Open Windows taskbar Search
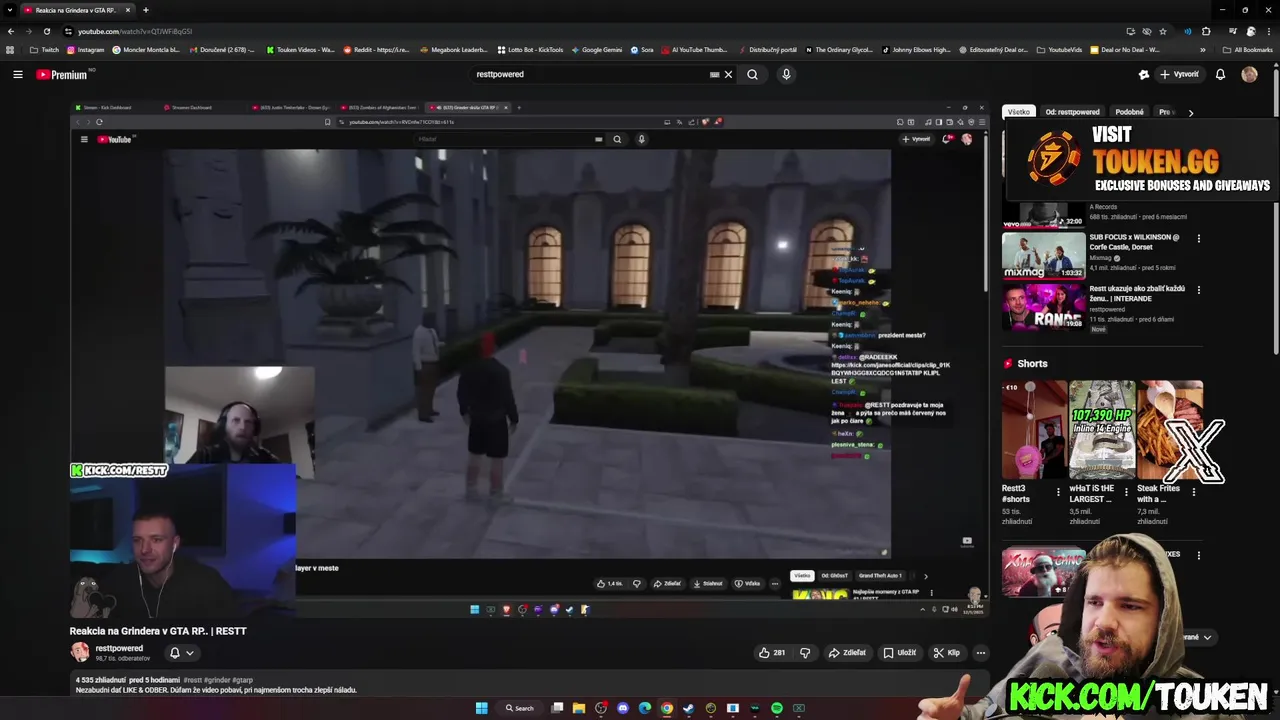The height and width of the screenshot is (720, 1280). point(520,708)
